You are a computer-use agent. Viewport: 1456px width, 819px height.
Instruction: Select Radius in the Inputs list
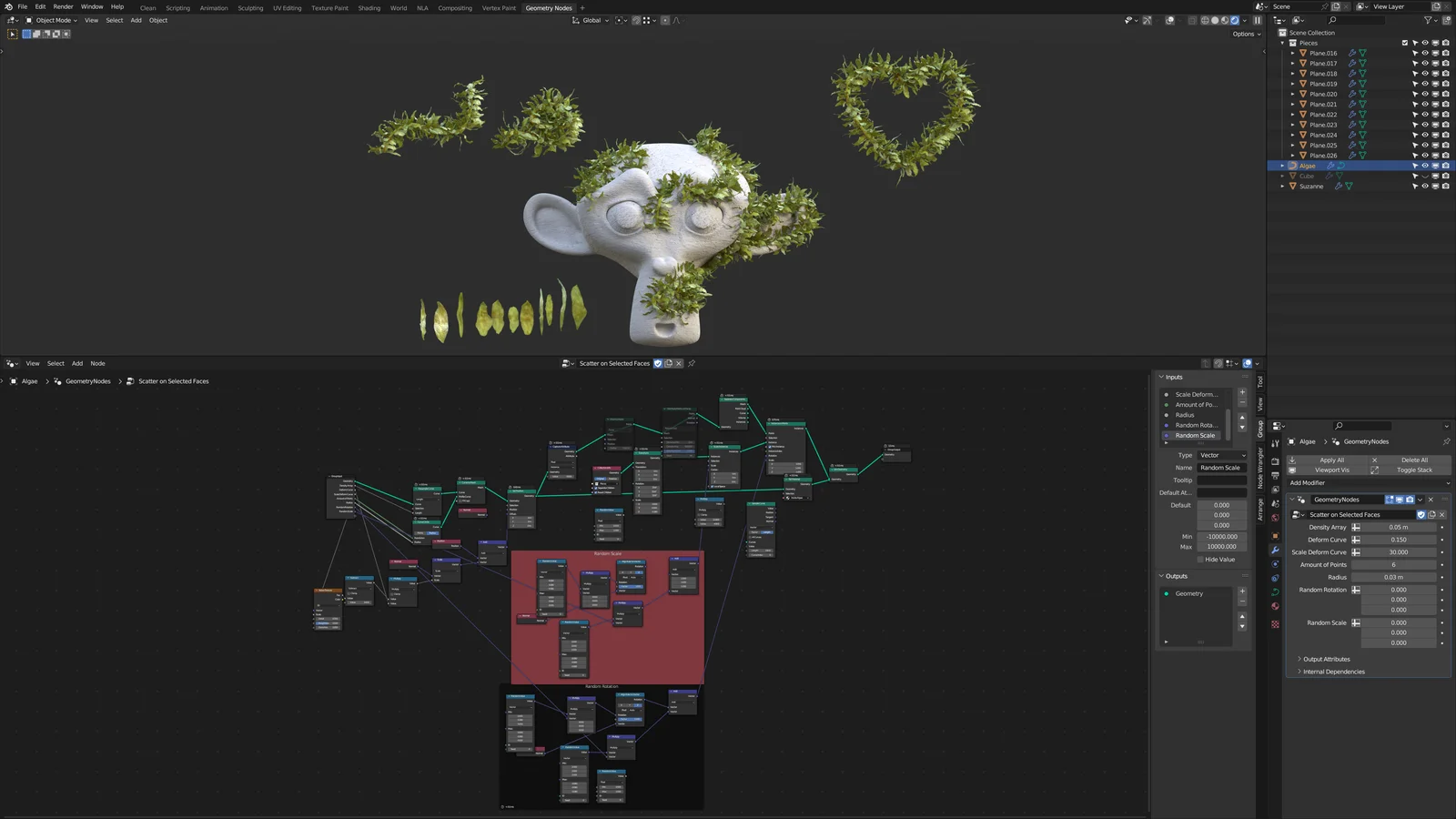point(1185,415)
